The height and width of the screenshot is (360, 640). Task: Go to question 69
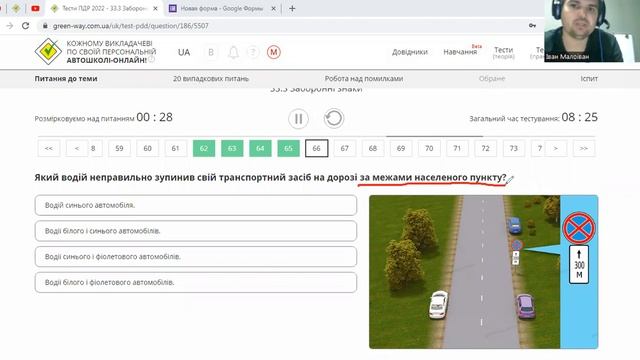401,148
